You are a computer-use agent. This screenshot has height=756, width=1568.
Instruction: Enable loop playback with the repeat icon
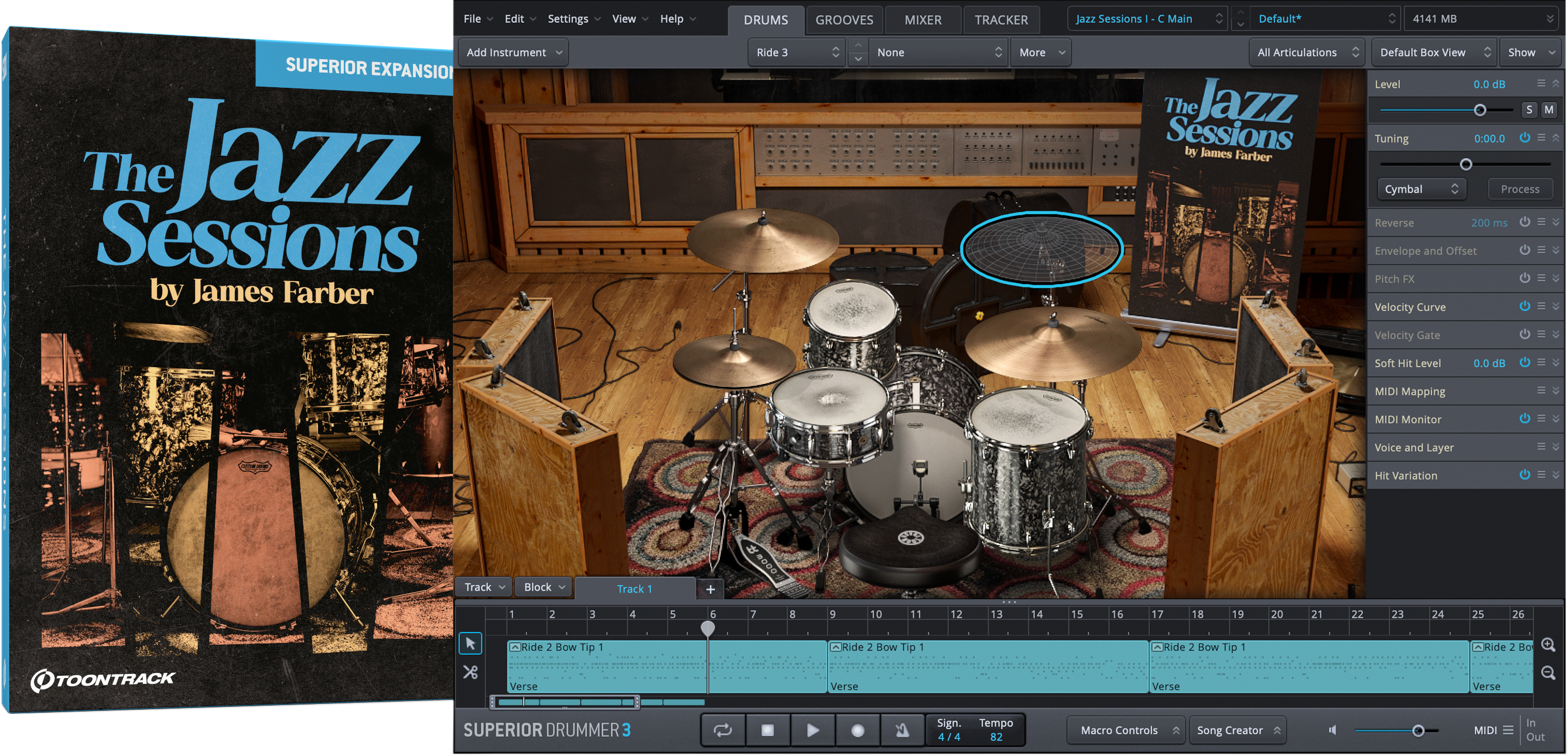[x=724, y=730]
